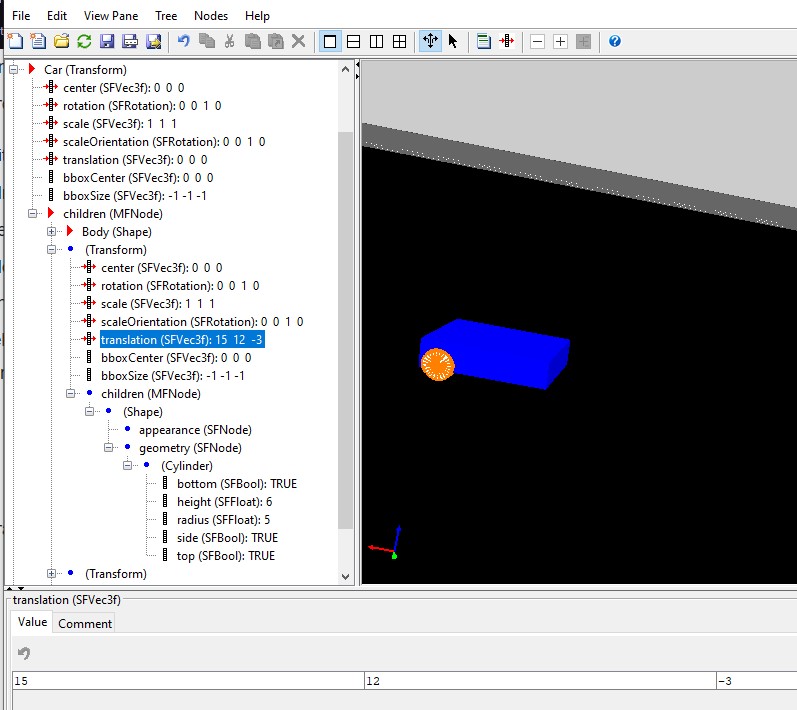Image resolution: width=797 pixels, height=710 pixels.
Task: Expand the last collapsed (Transform) node
Action: coord(51,574)
